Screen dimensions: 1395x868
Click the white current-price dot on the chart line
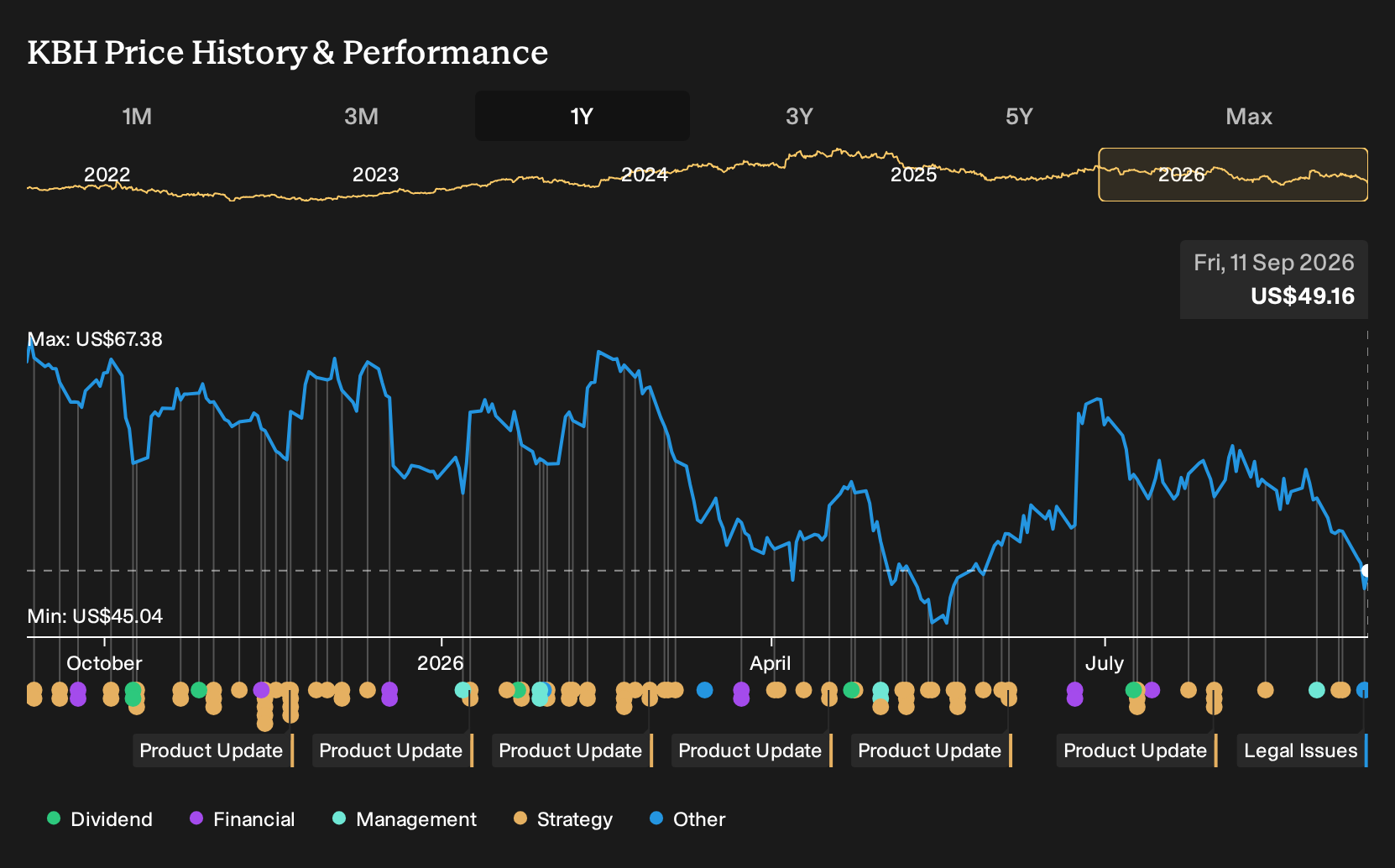(1366, 571)
